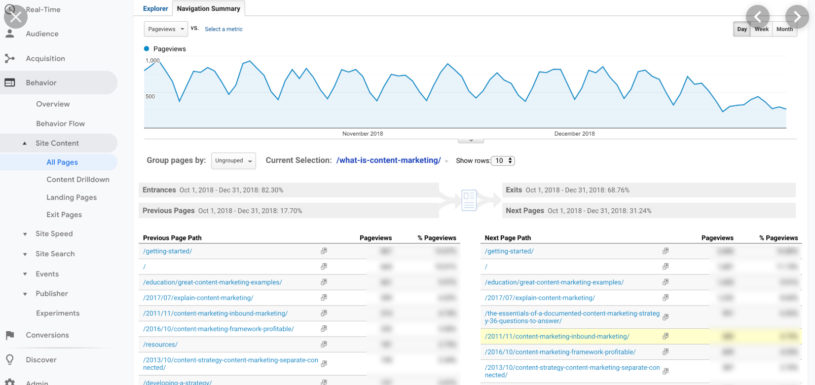Click external-link icon beside next /2011/11/content-marketing-inbound-marketing/
815x385 pixels.
(x=665, y=337)
